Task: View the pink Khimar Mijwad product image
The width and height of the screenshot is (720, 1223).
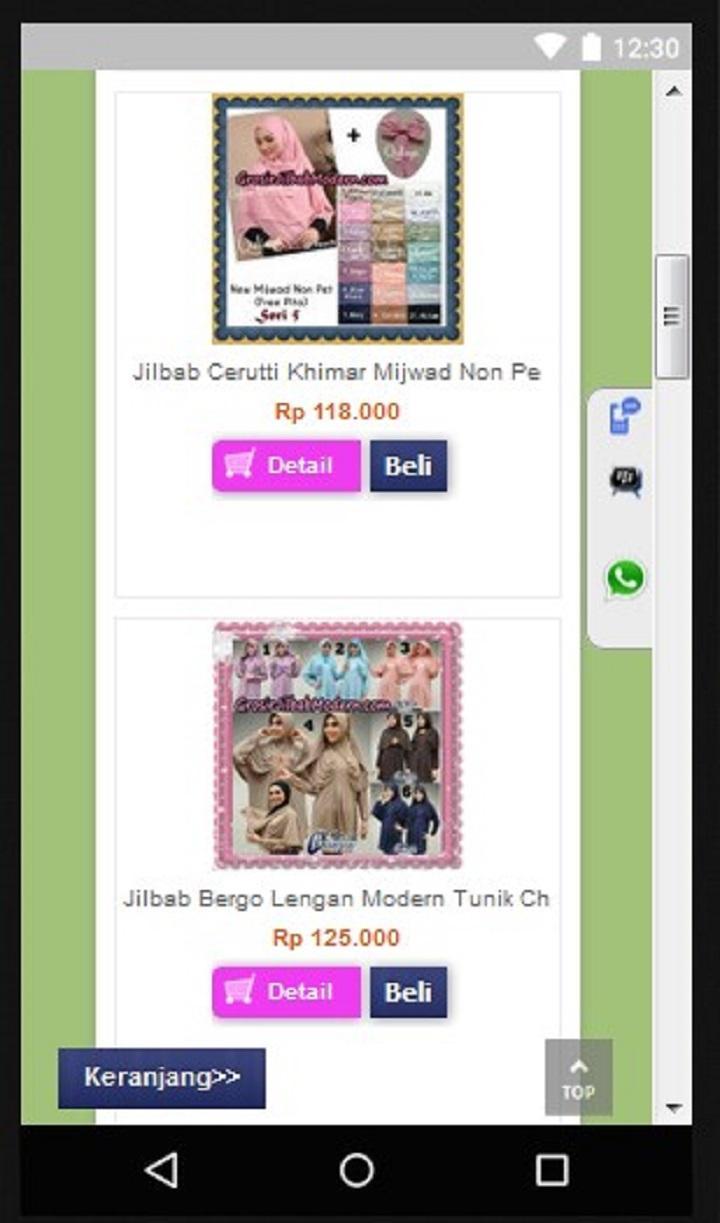Action: (338, 219)
